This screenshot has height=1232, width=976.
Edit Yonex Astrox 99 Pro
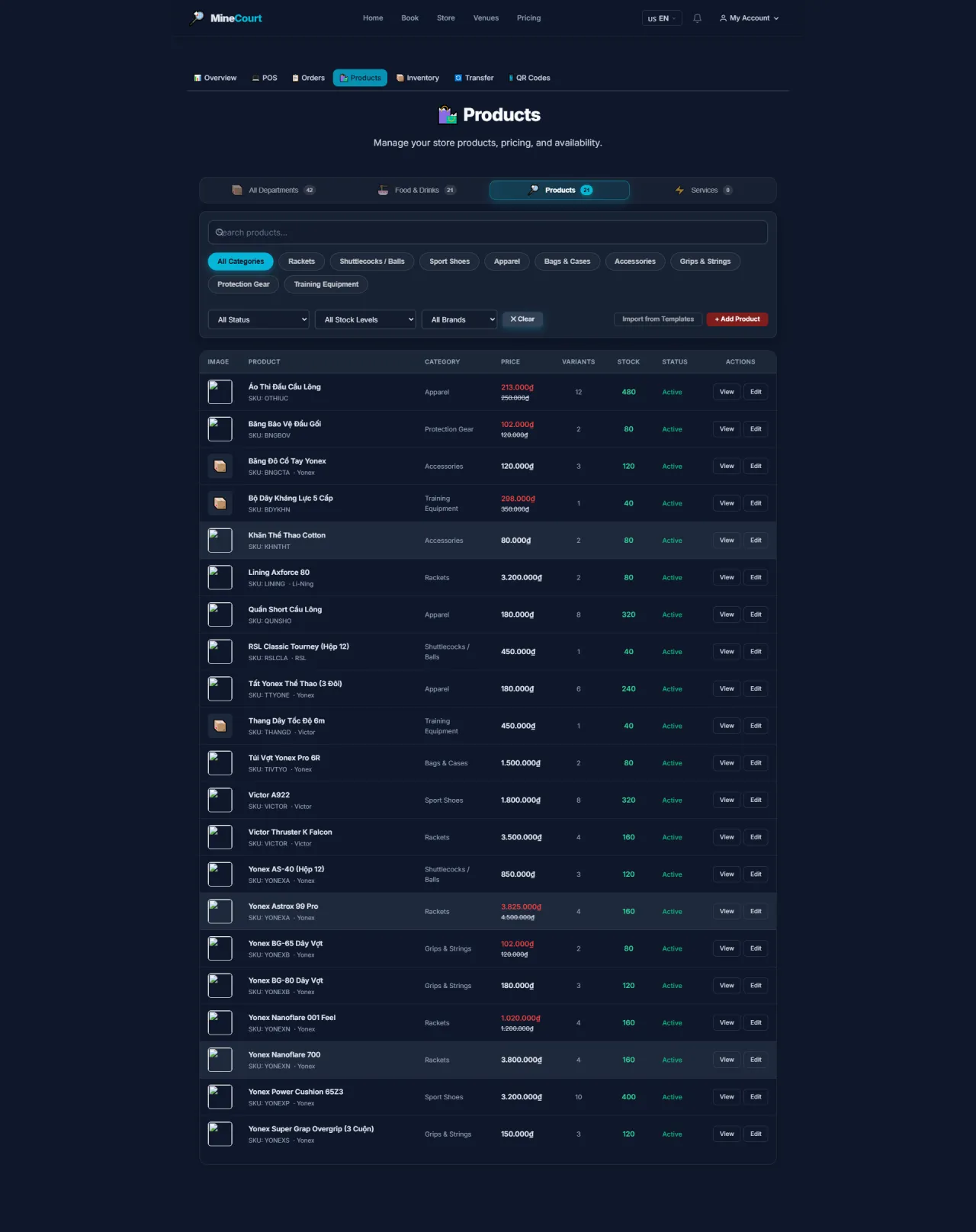756,912
